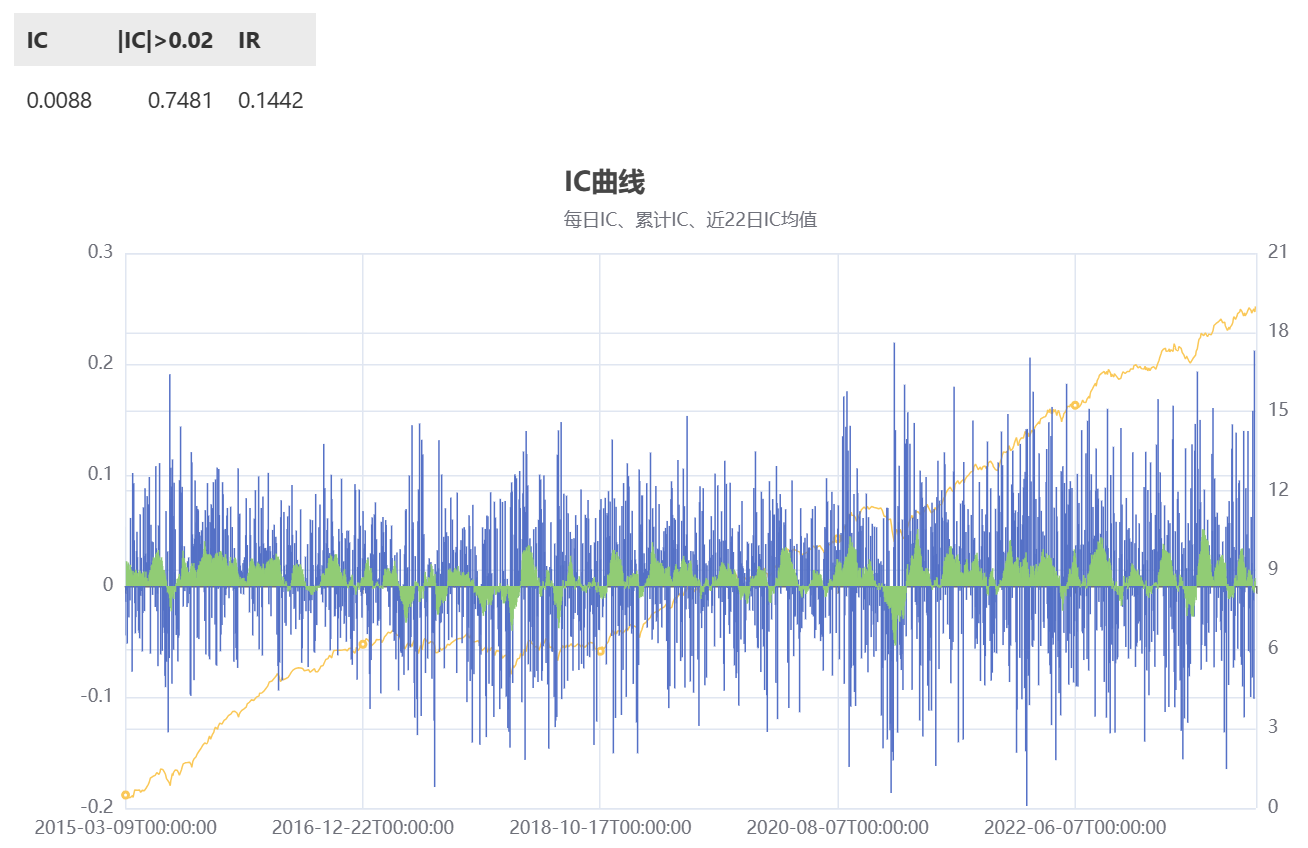Image resolution: width=1308 pixels, height=848 pixels.
Task: Select the 2018-10-17T00:00:00 date label
Action: pos(600,828)
